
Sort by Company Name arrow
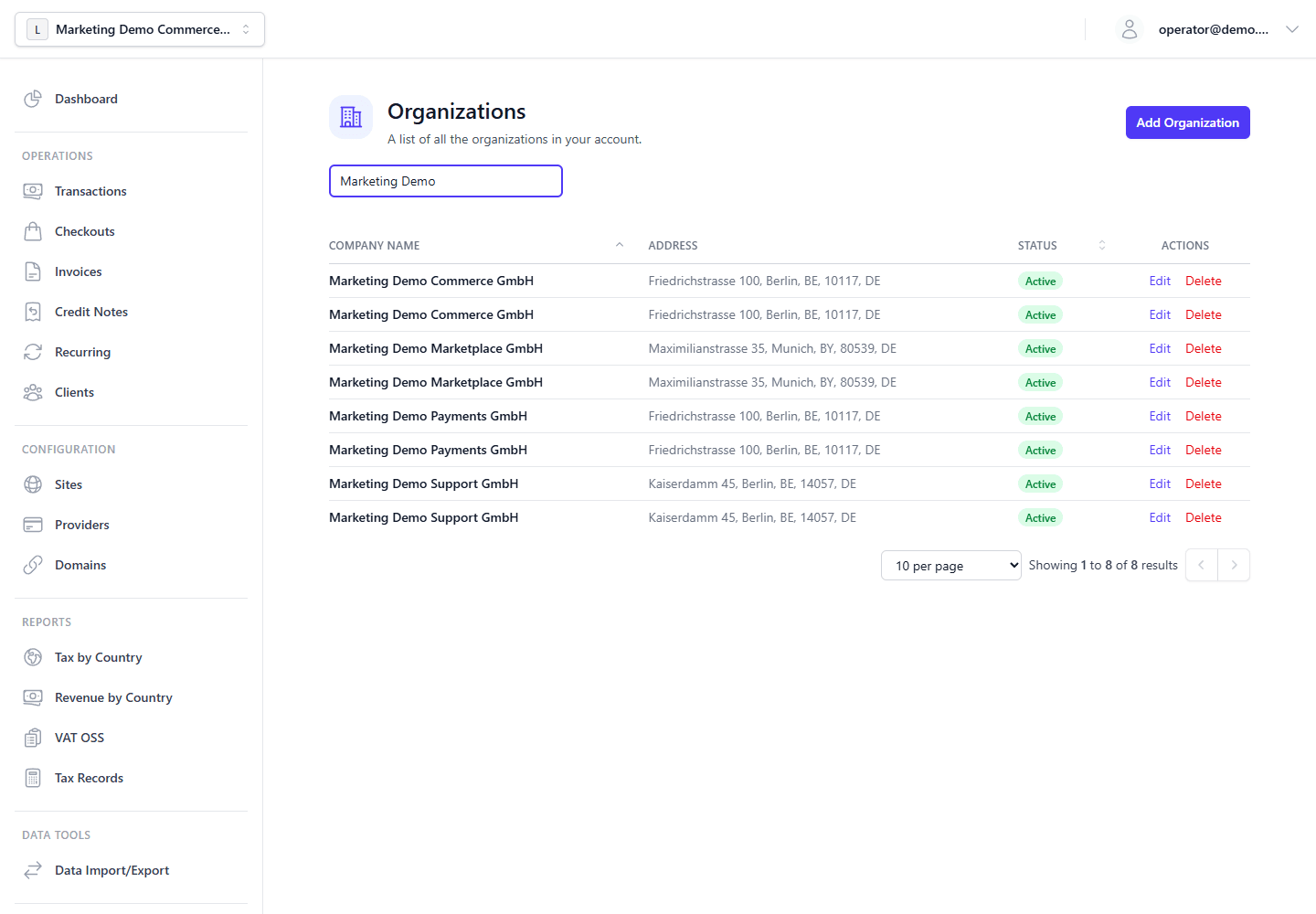(620, 245)
